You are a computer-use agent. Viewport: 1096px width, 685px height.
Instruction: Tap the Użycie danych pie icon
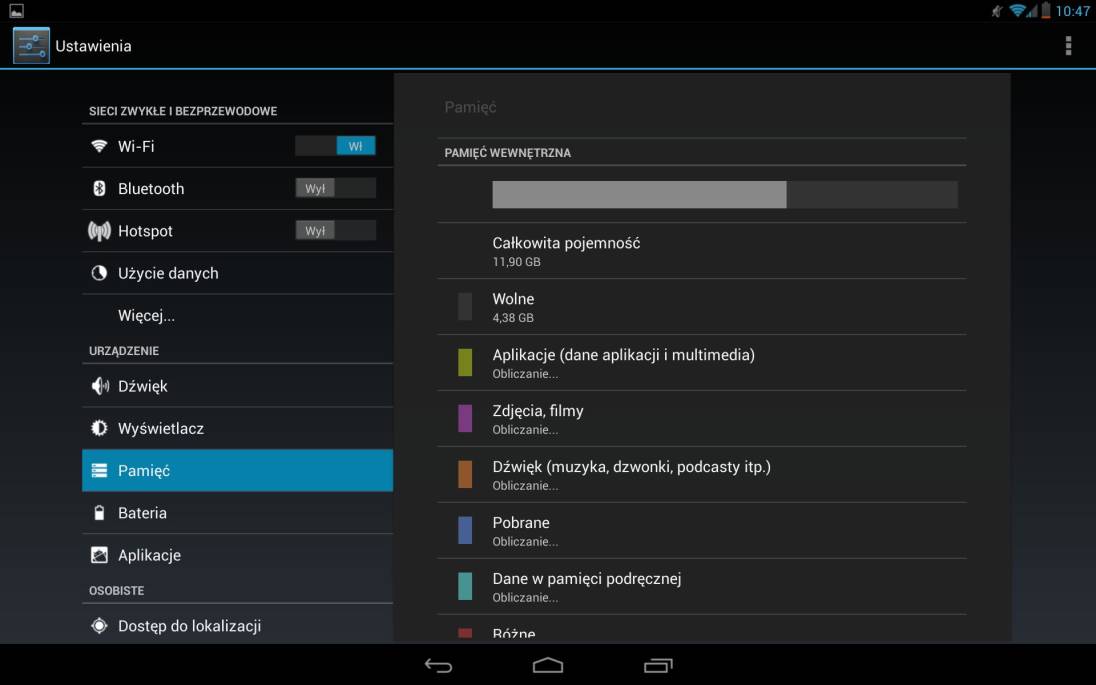tap(99, 273)
